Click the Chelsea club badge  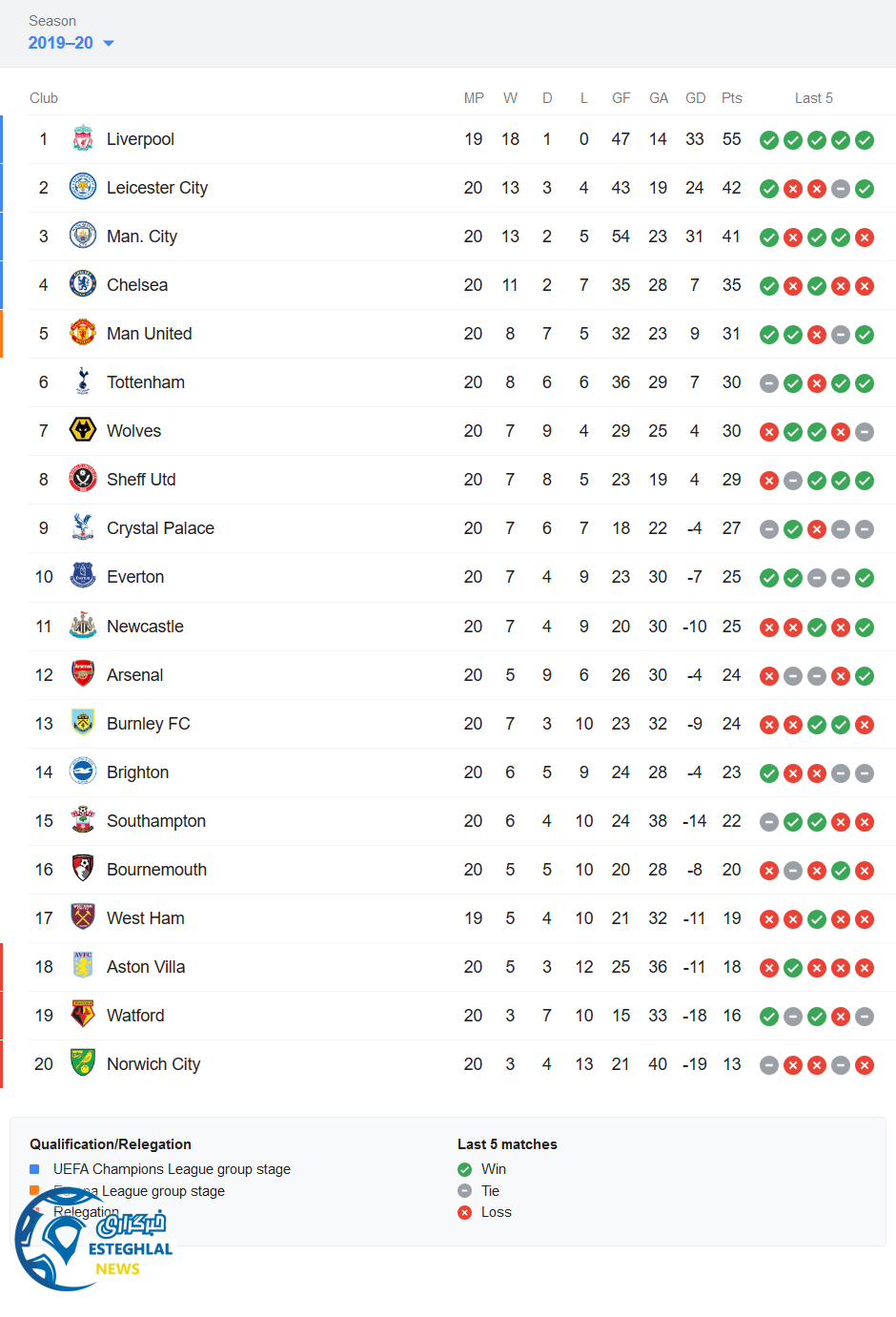(83, 285)
